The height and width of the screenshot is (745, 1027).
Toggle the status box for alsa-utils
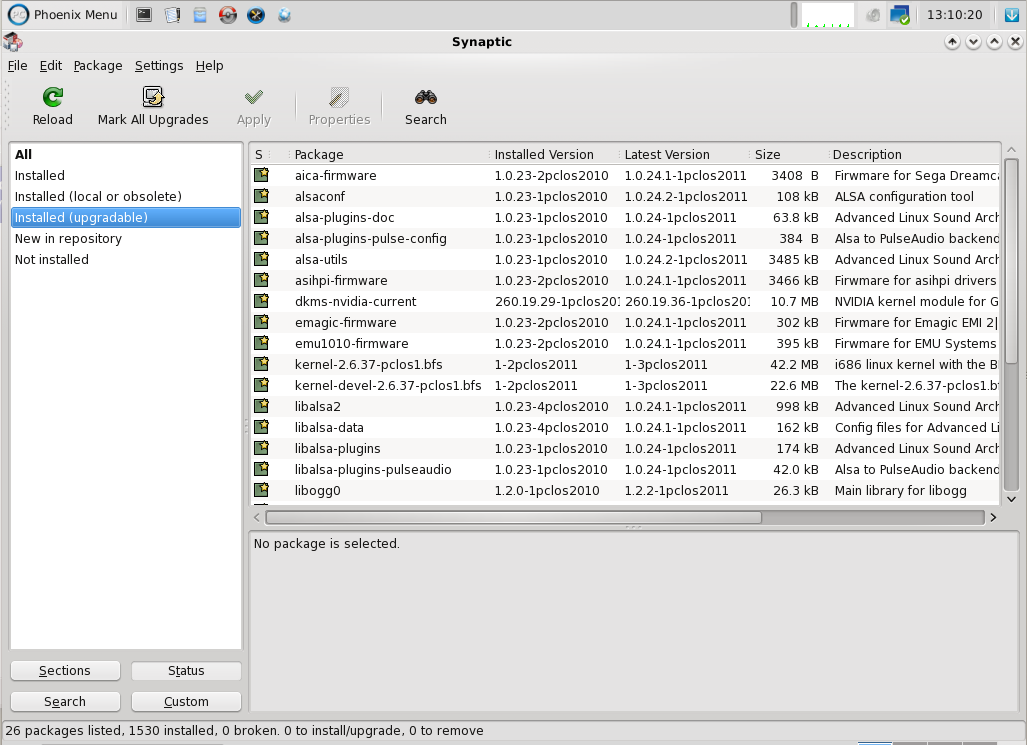(x=261, y=259)
